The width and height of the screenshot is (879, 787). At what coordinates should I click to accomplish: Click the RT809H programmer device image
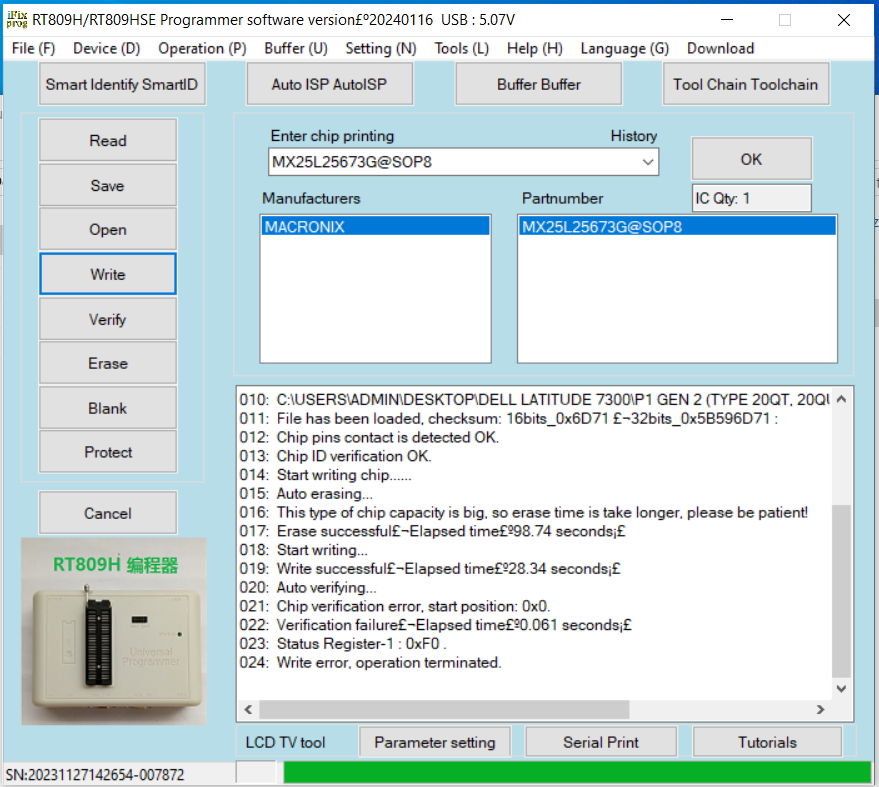[x=114, y=630]
